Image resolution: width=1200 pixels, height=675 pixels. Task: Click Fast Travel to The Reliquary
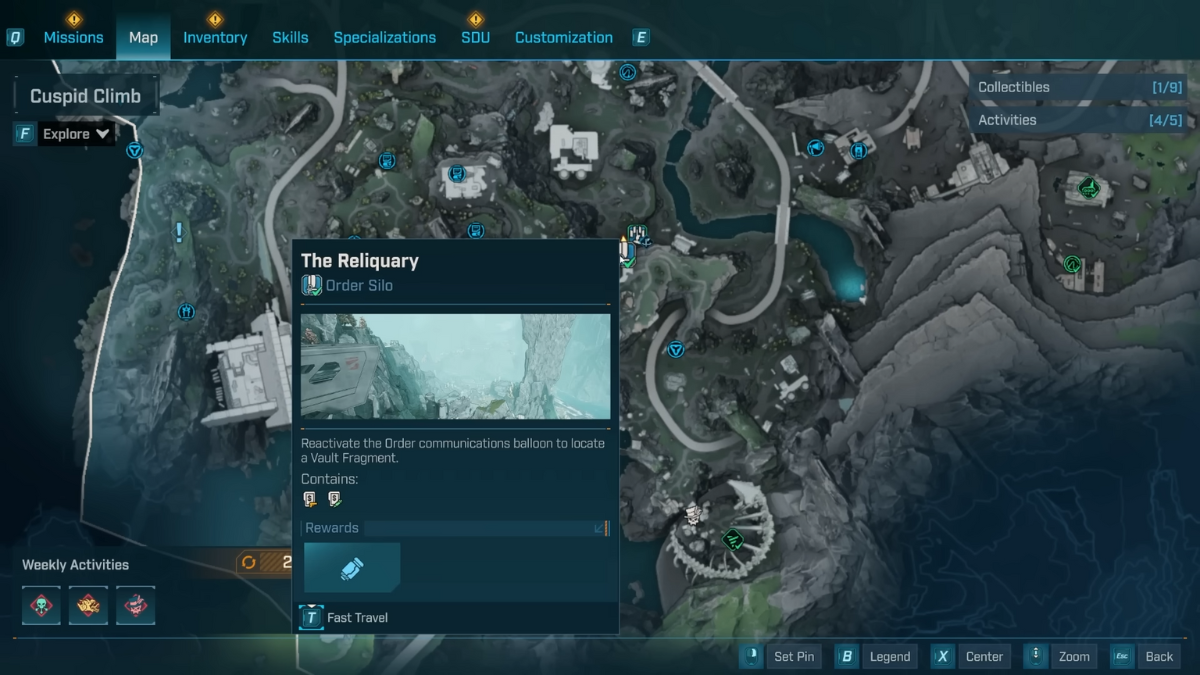[x=357, y=617]
